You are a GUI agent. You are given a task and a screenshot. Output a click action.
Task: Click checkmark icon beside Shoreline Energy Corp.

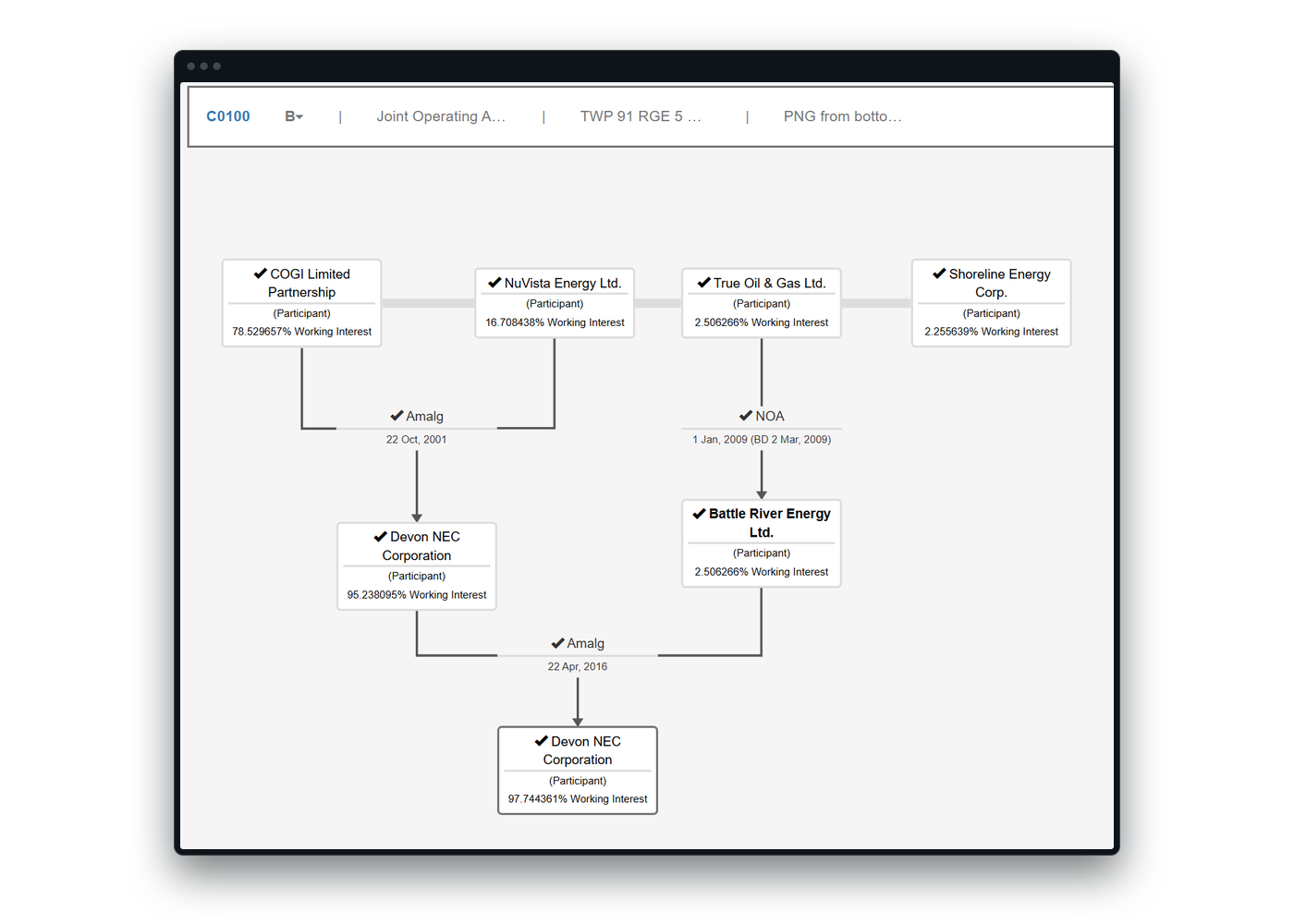tap(939, 274)
